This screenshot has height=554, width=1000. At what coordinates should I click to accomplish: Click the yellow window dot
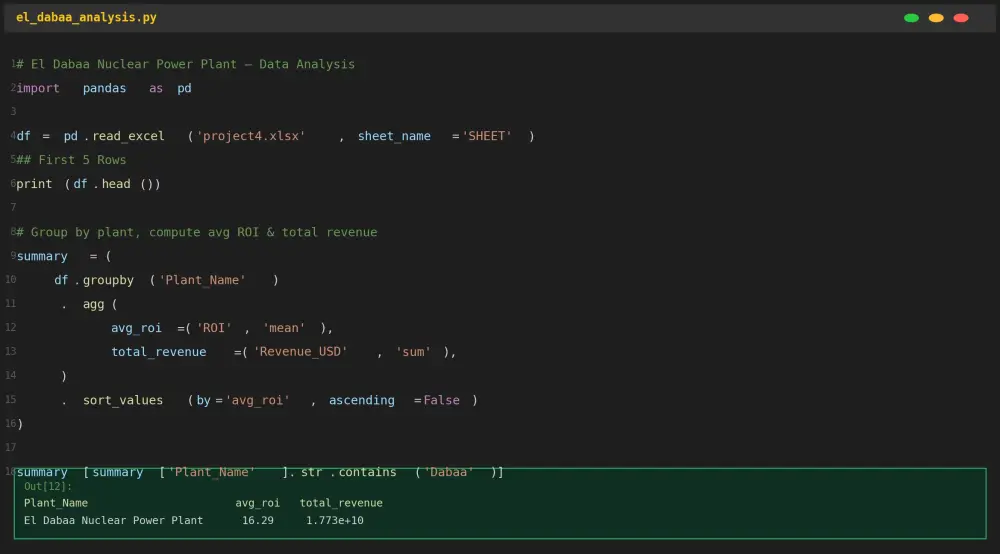click(936, 18)
